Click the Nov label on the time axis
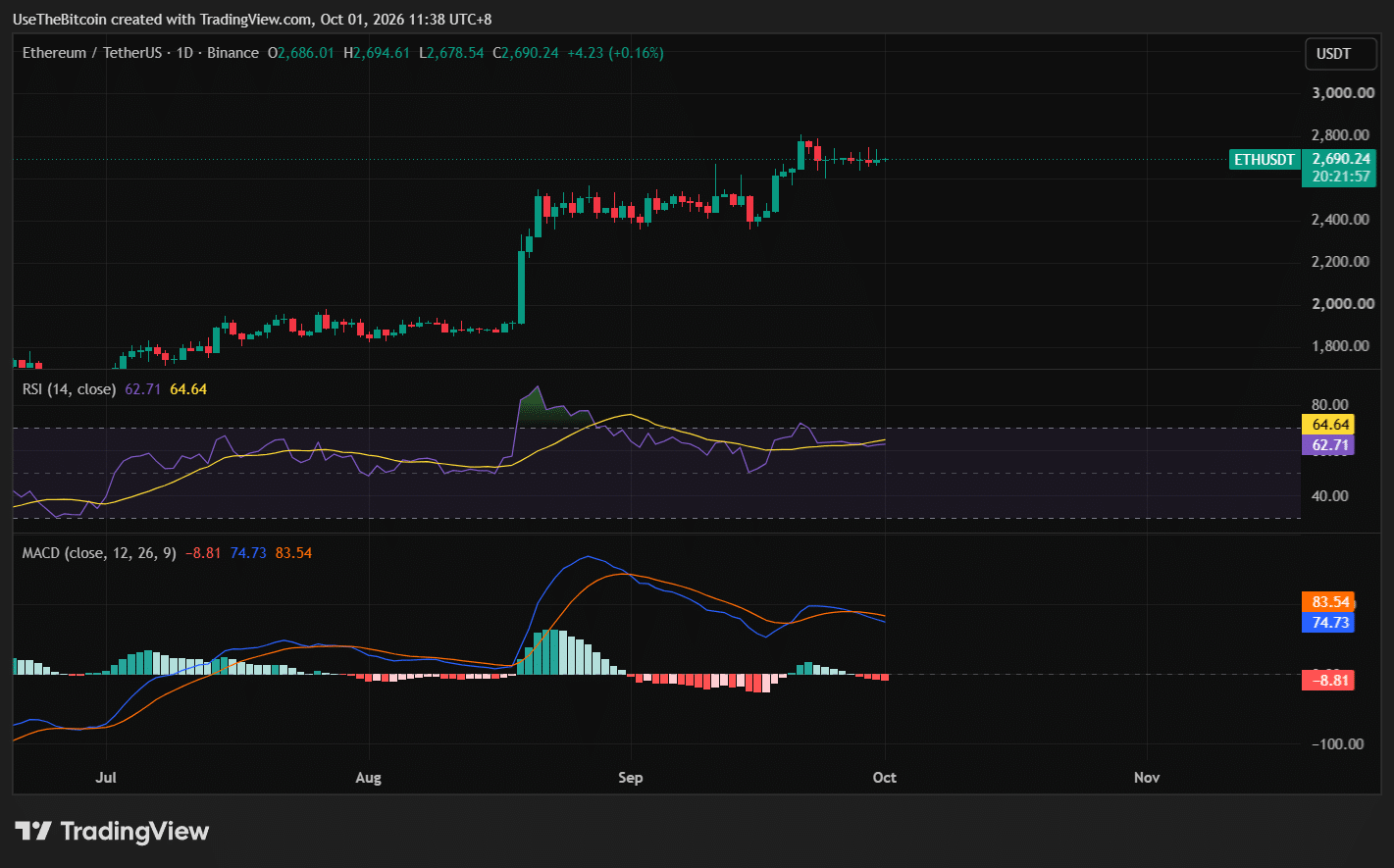This screenshot has height=868, width=1394. [1147, 778]
